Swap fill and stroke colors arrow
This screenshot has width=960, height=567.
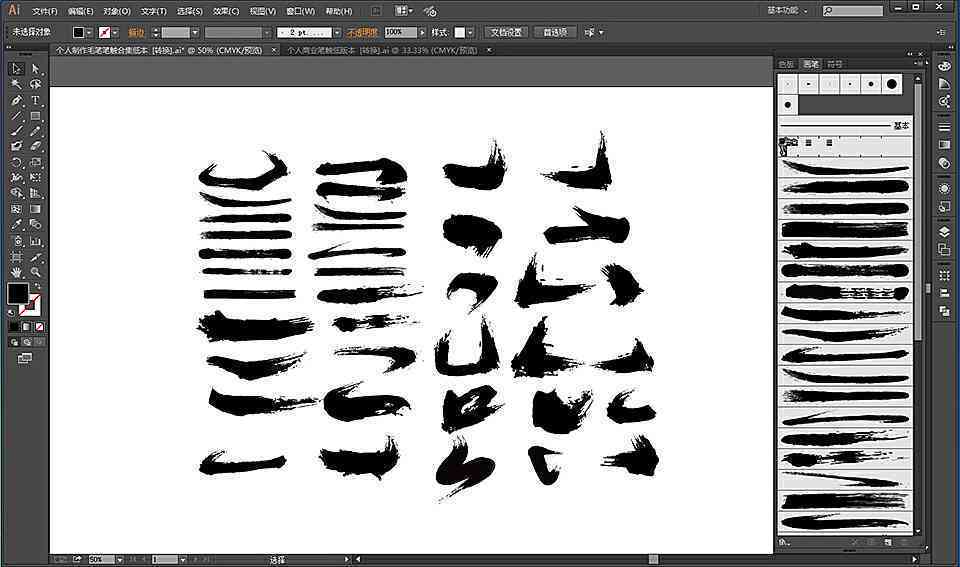click(x=38, y=286)
